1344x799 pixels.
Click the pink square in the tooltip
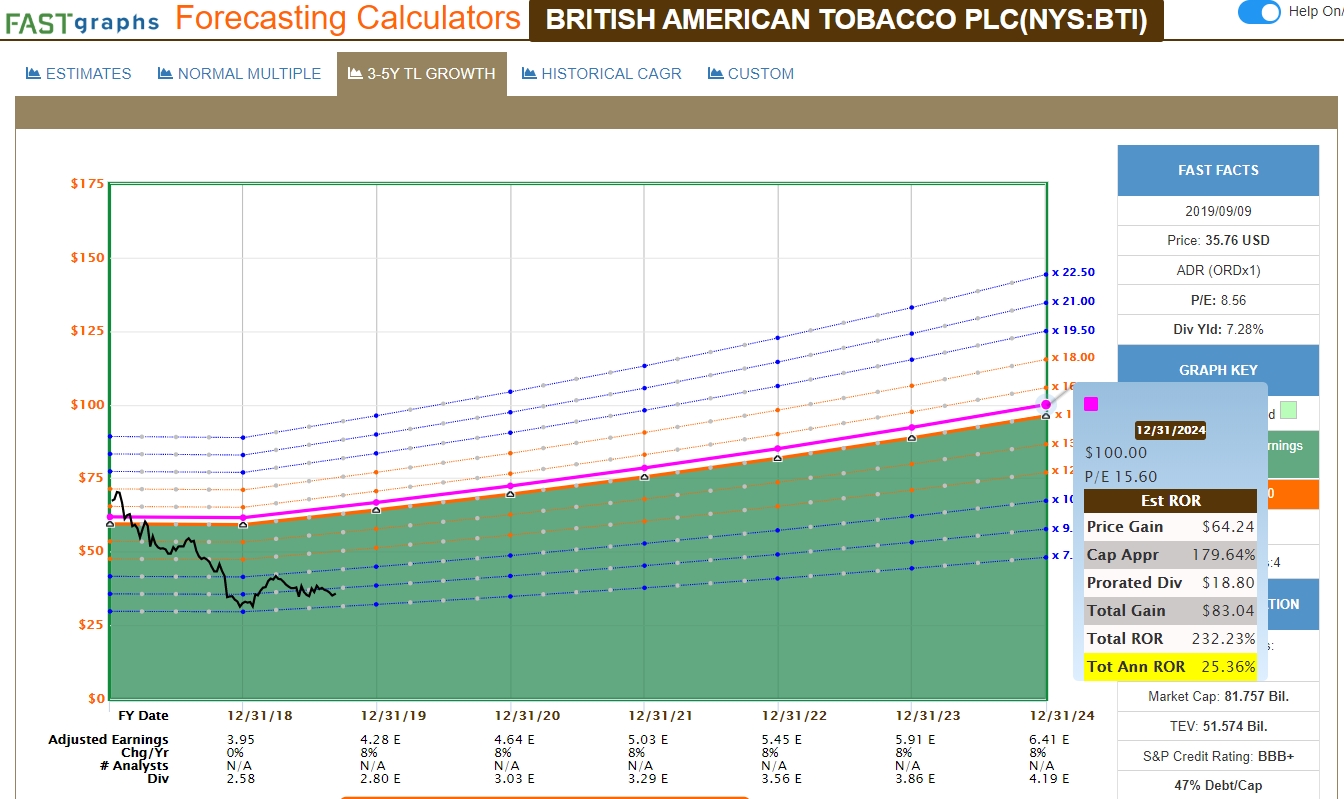tap(1091, 404)
